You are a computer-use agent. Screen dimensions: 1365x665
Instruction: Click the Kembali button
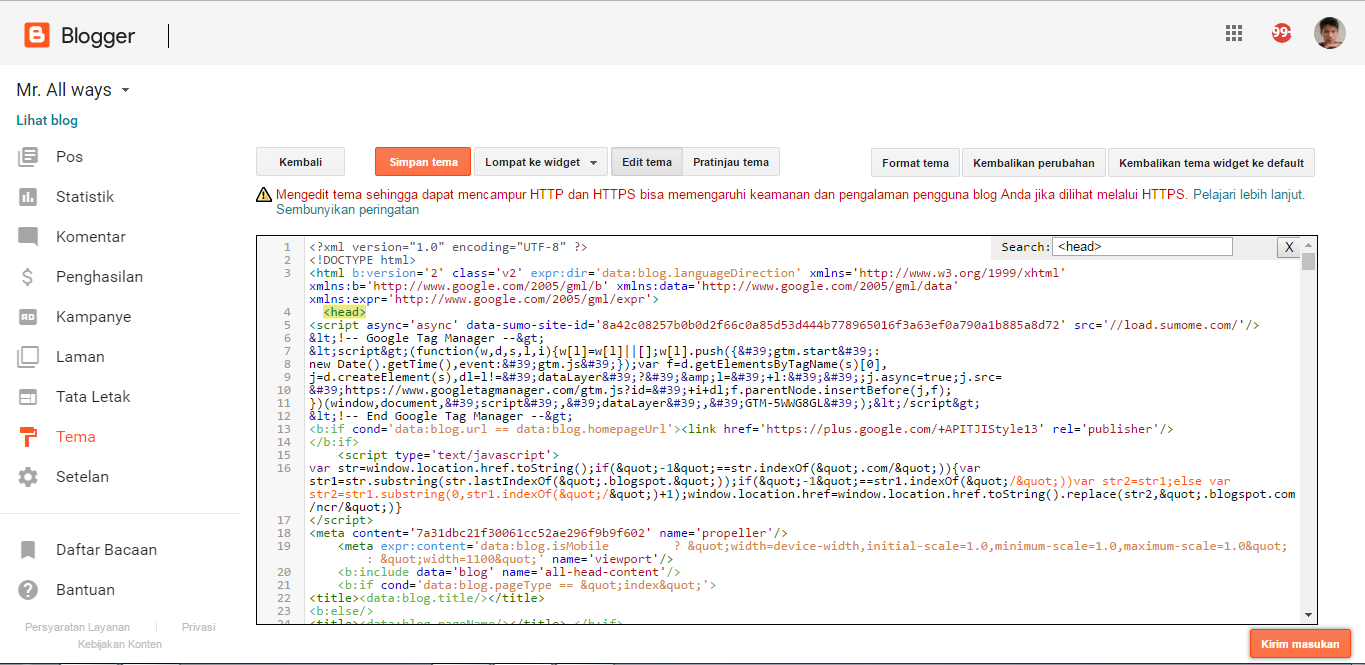tap(300, 162)
